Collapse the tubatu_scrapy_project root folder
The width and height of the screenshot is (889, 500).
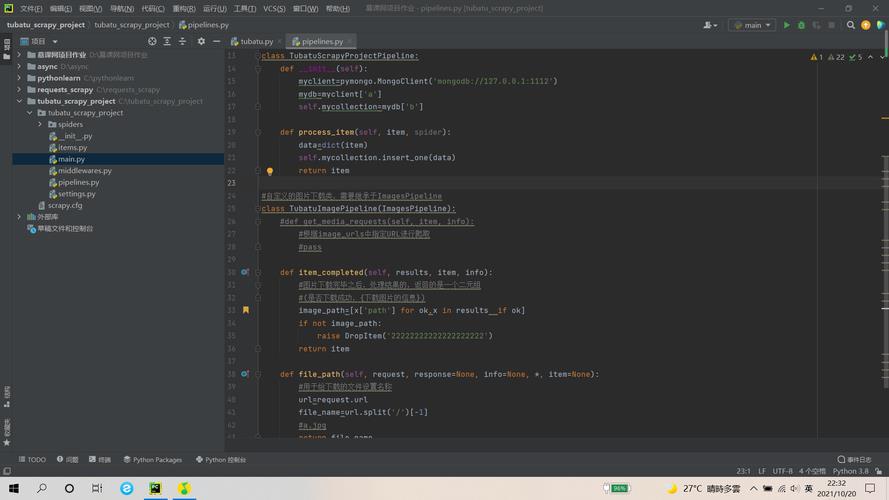(19, 101)
